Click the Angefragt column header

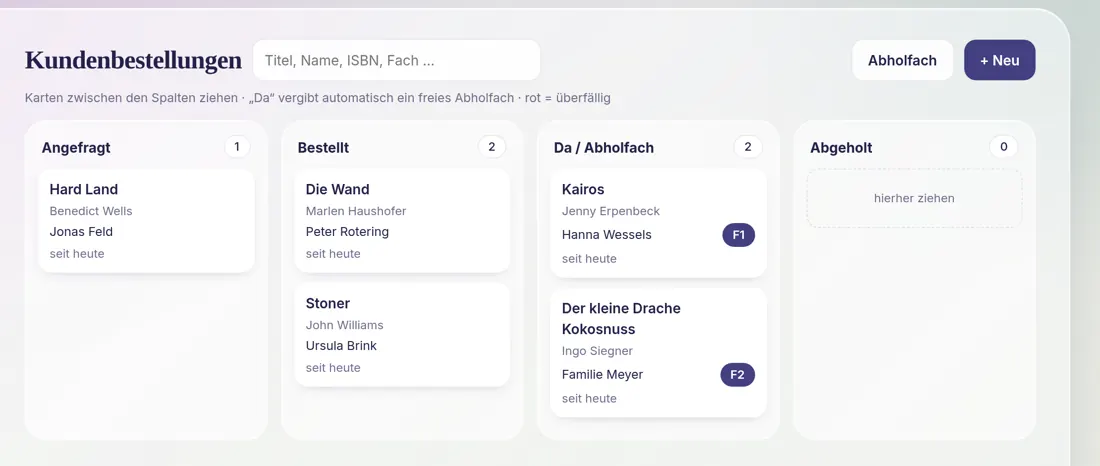click(x=76, y=148)
